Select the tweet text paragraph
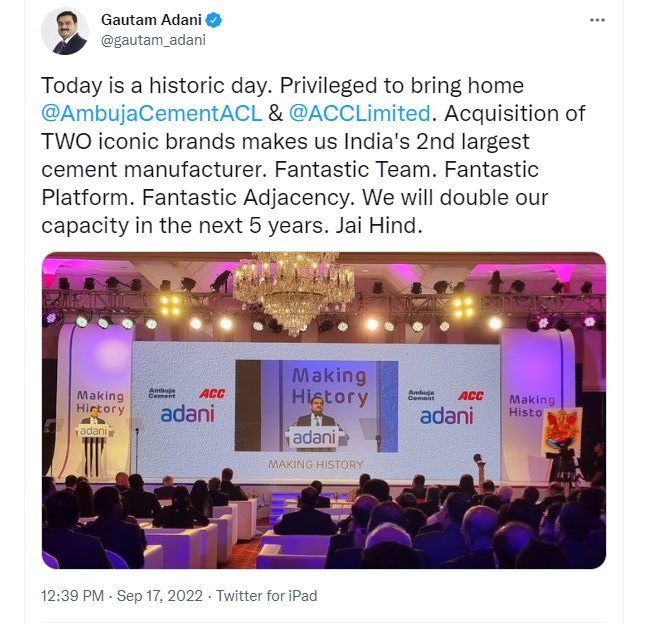 coord(313,155)
